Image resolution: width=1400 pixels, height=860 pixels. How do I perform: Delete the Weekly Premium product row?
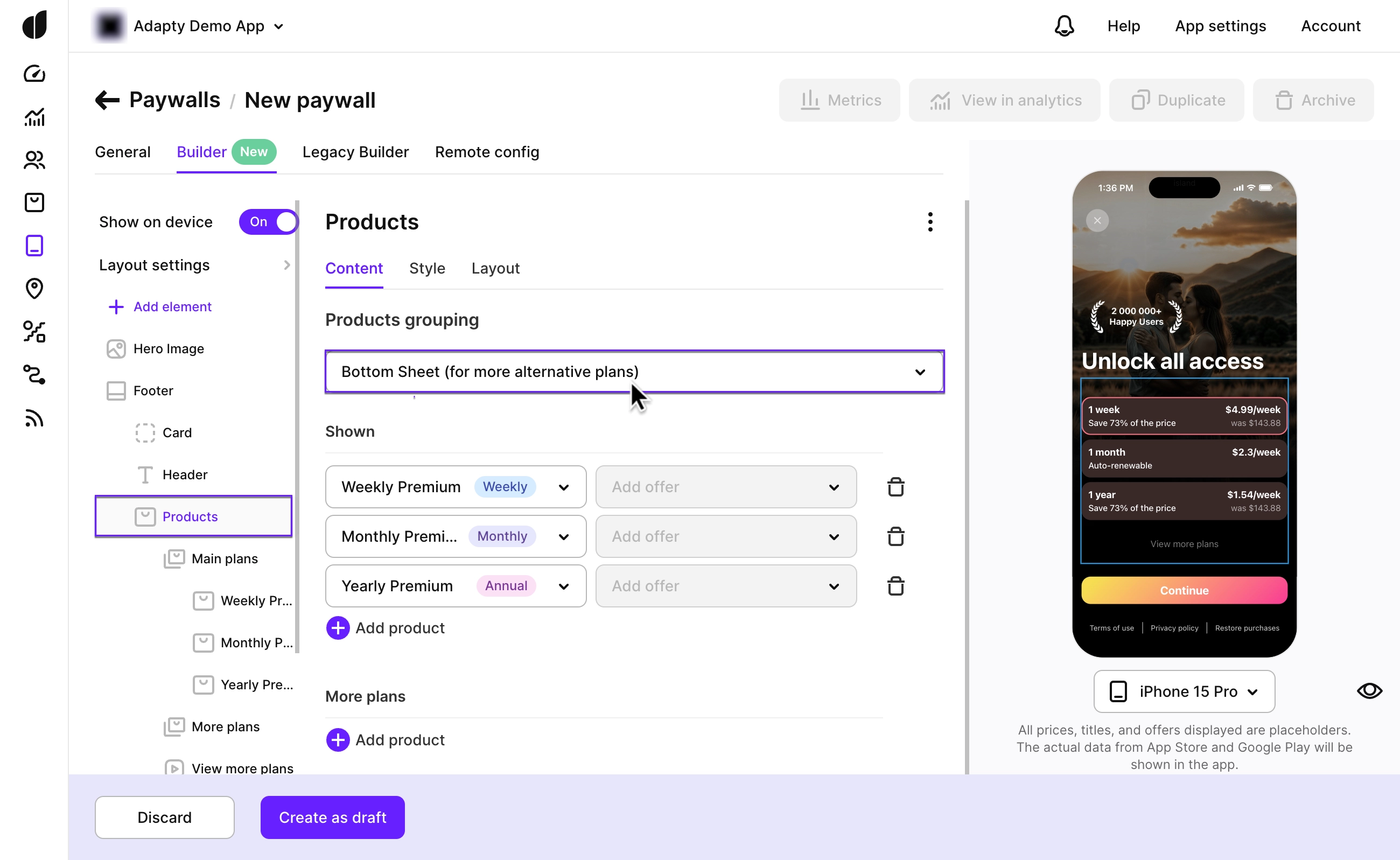pos(895,487)
